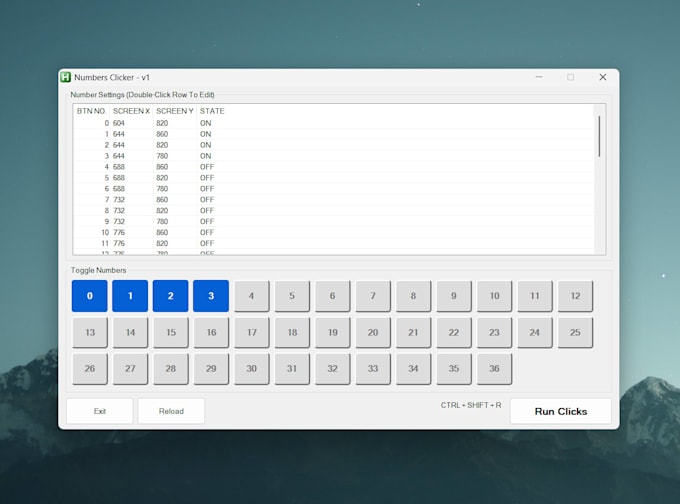Screen dimensions: 680x504
Task: Disable the blue number 3 toggle
Action: pos(211,296)
